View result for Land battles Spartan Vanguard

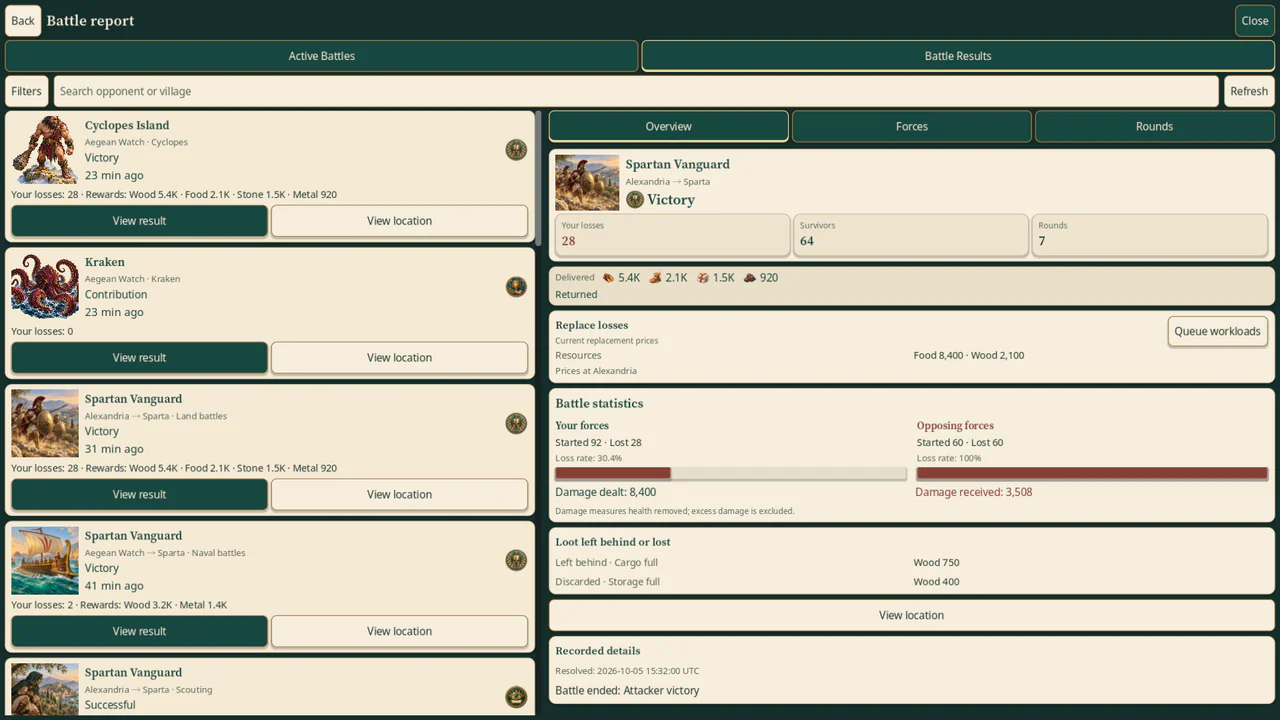pos(139,494)
